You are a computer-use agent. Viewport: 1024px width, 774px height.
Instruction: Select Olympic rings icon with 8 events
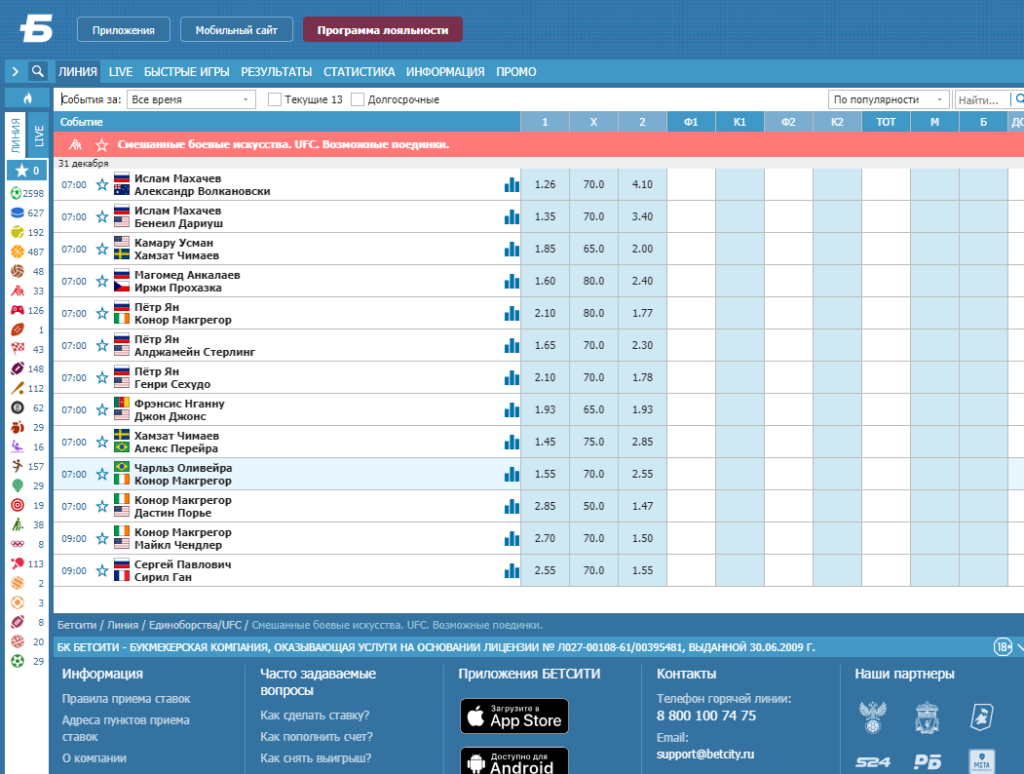17,544
